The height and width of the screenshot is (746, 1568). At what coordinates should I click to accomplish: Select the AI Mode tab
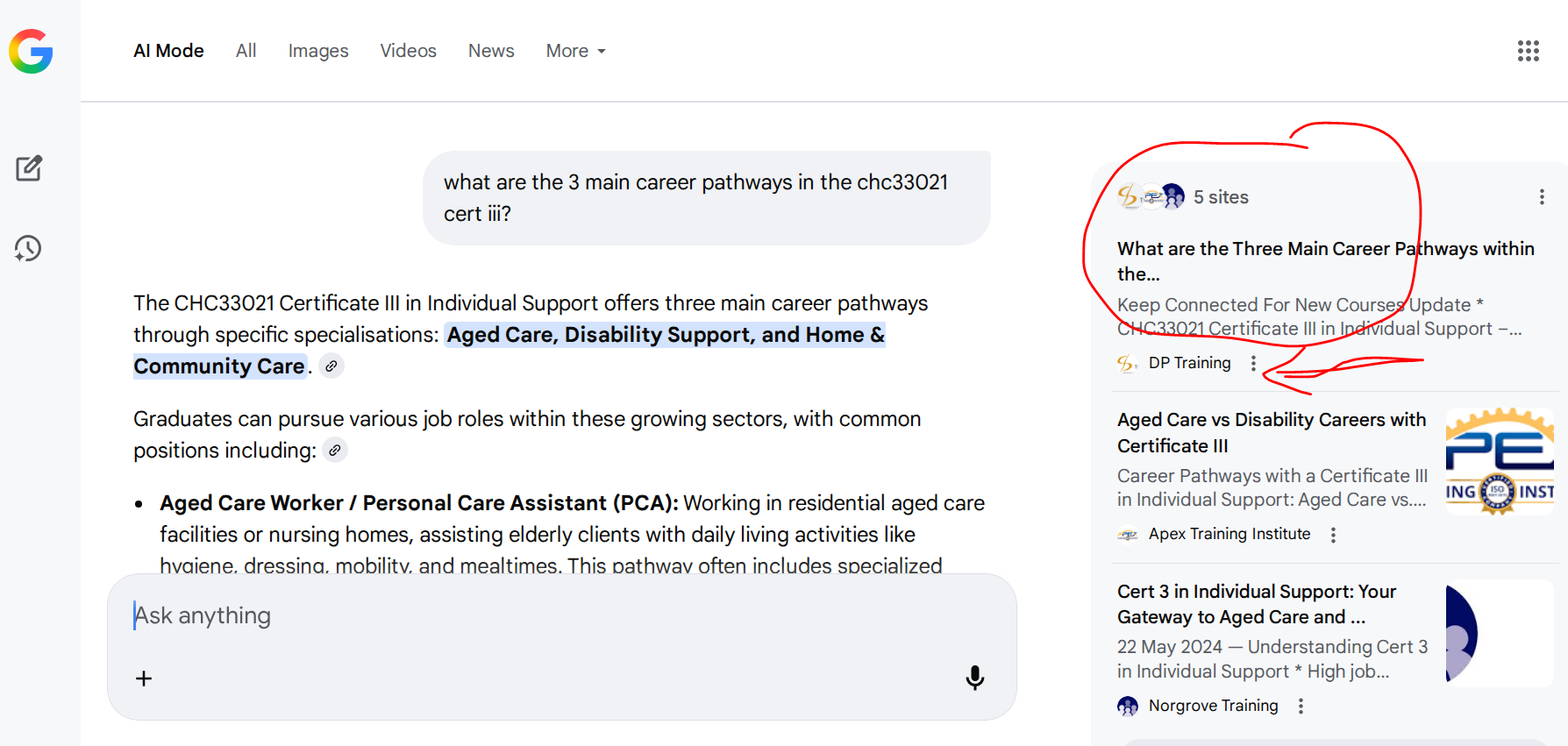pos(168,51)
